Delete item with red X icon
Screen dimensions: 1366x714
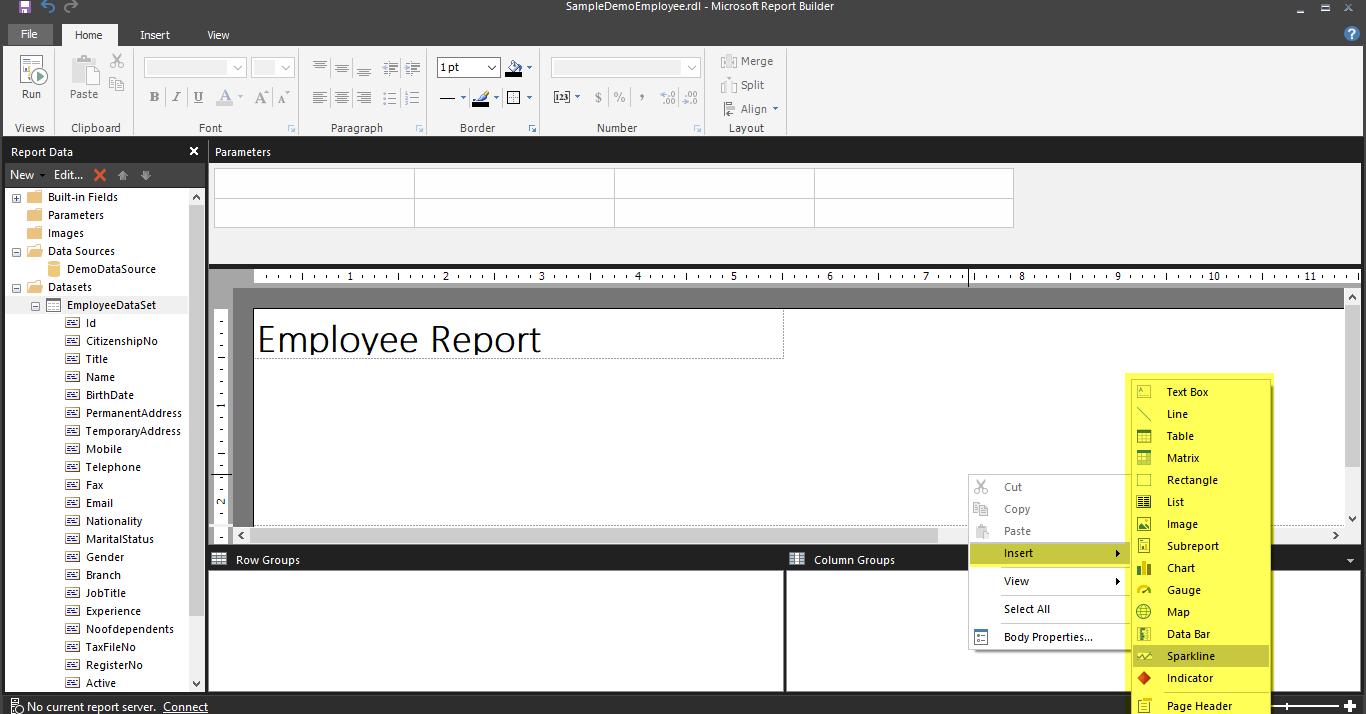tap(100, 175)
